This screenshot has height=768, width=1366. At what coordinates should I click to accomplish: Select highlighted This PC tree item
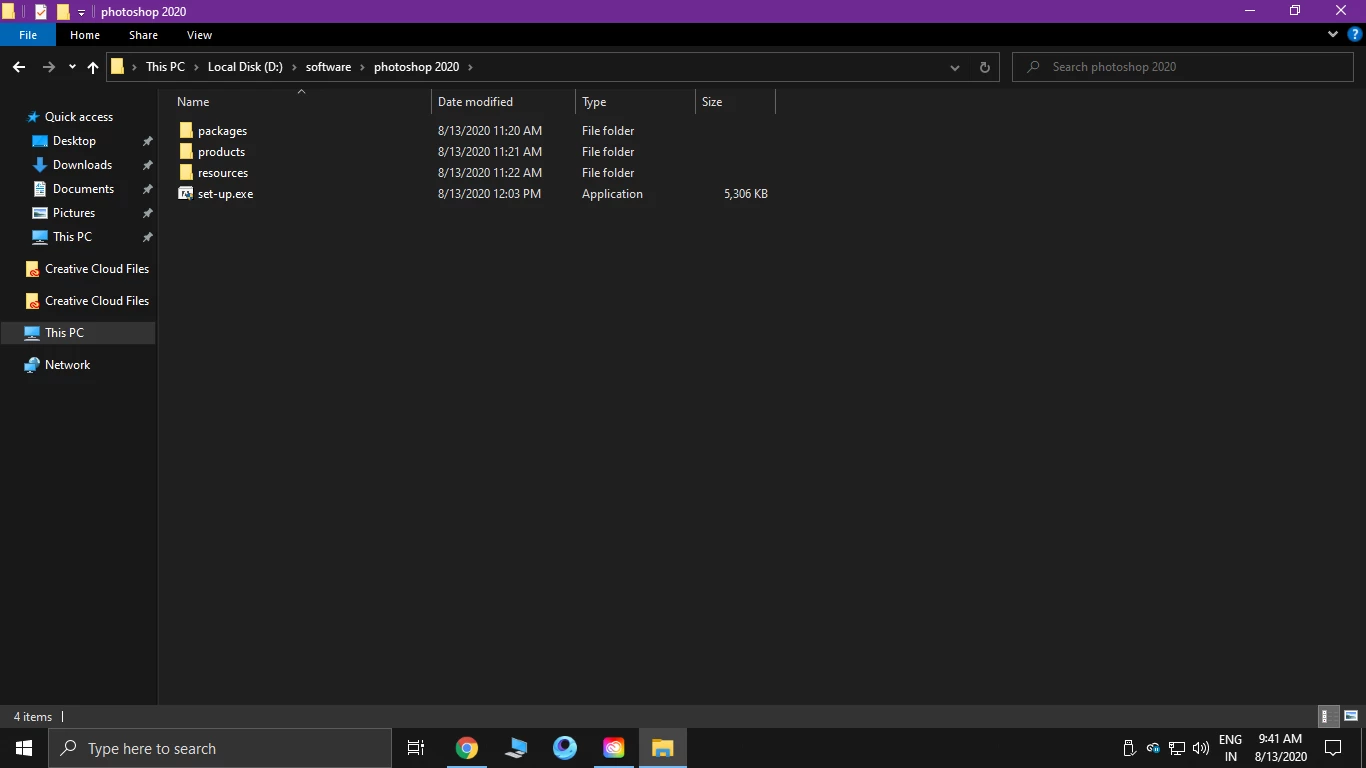click(x=78, y=333)
